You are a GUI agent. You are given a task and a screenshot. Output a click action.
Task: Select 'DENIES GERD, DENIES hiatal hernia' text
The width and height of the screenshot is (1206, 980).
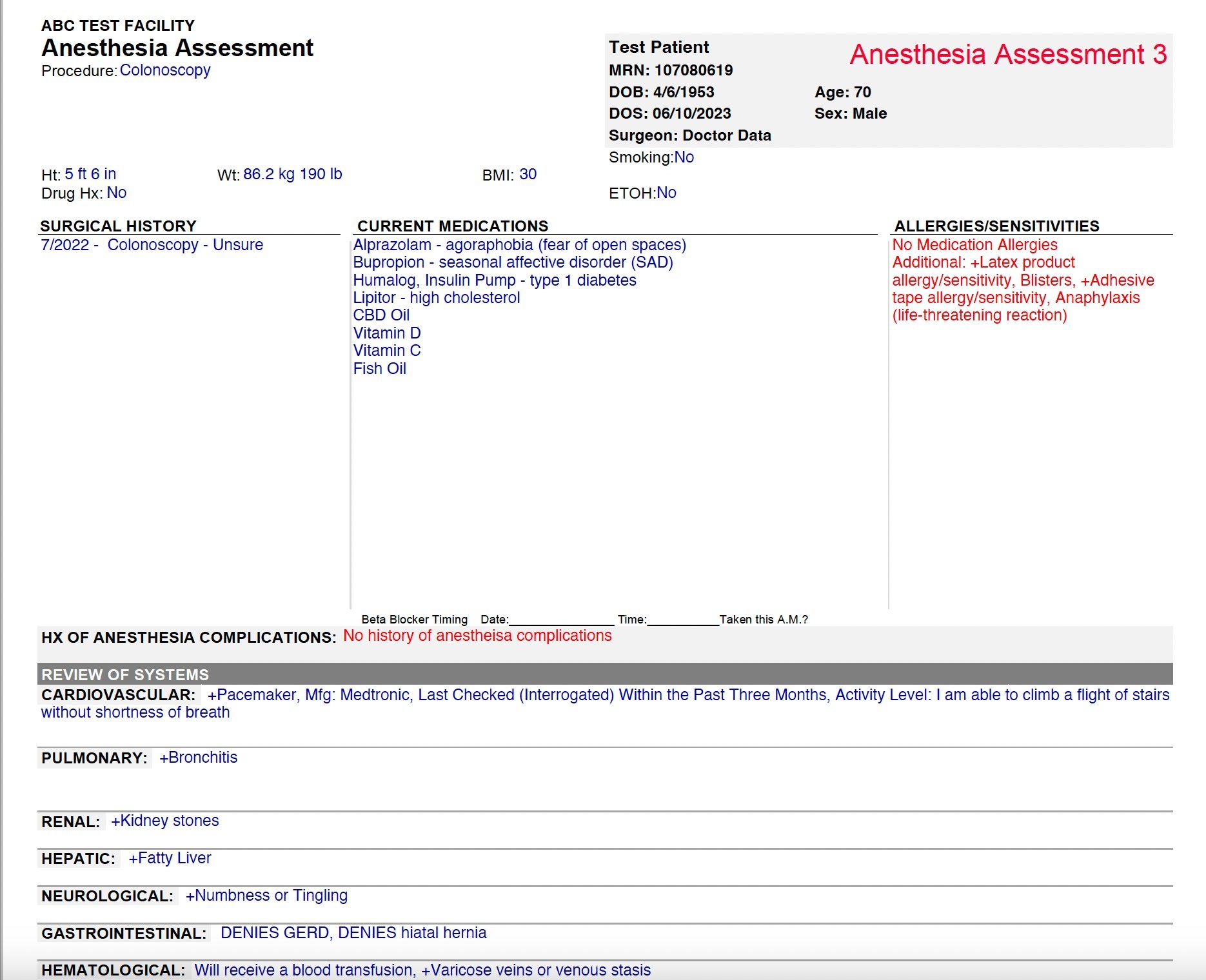coord(353,933)
